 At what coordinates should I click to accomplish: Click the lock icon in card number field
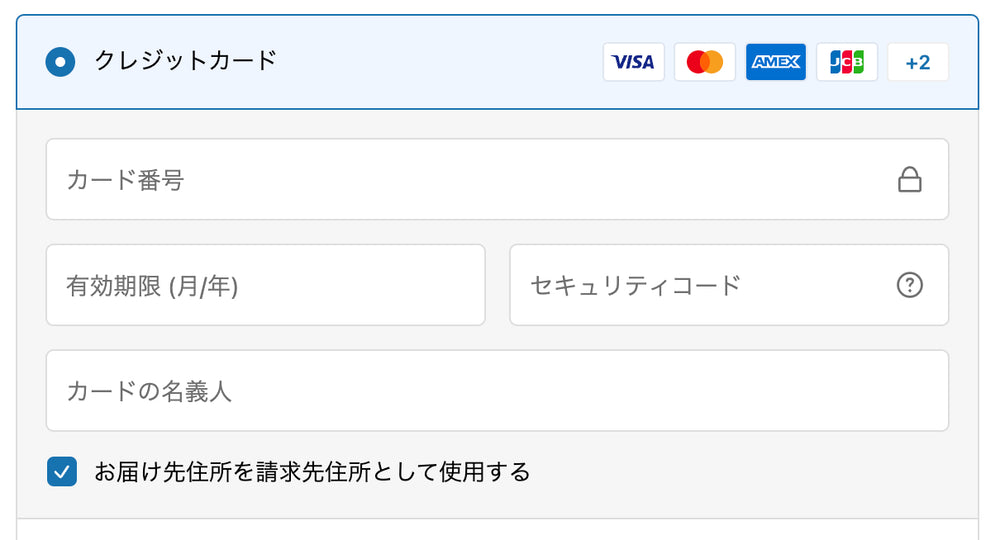coord(909,180)
